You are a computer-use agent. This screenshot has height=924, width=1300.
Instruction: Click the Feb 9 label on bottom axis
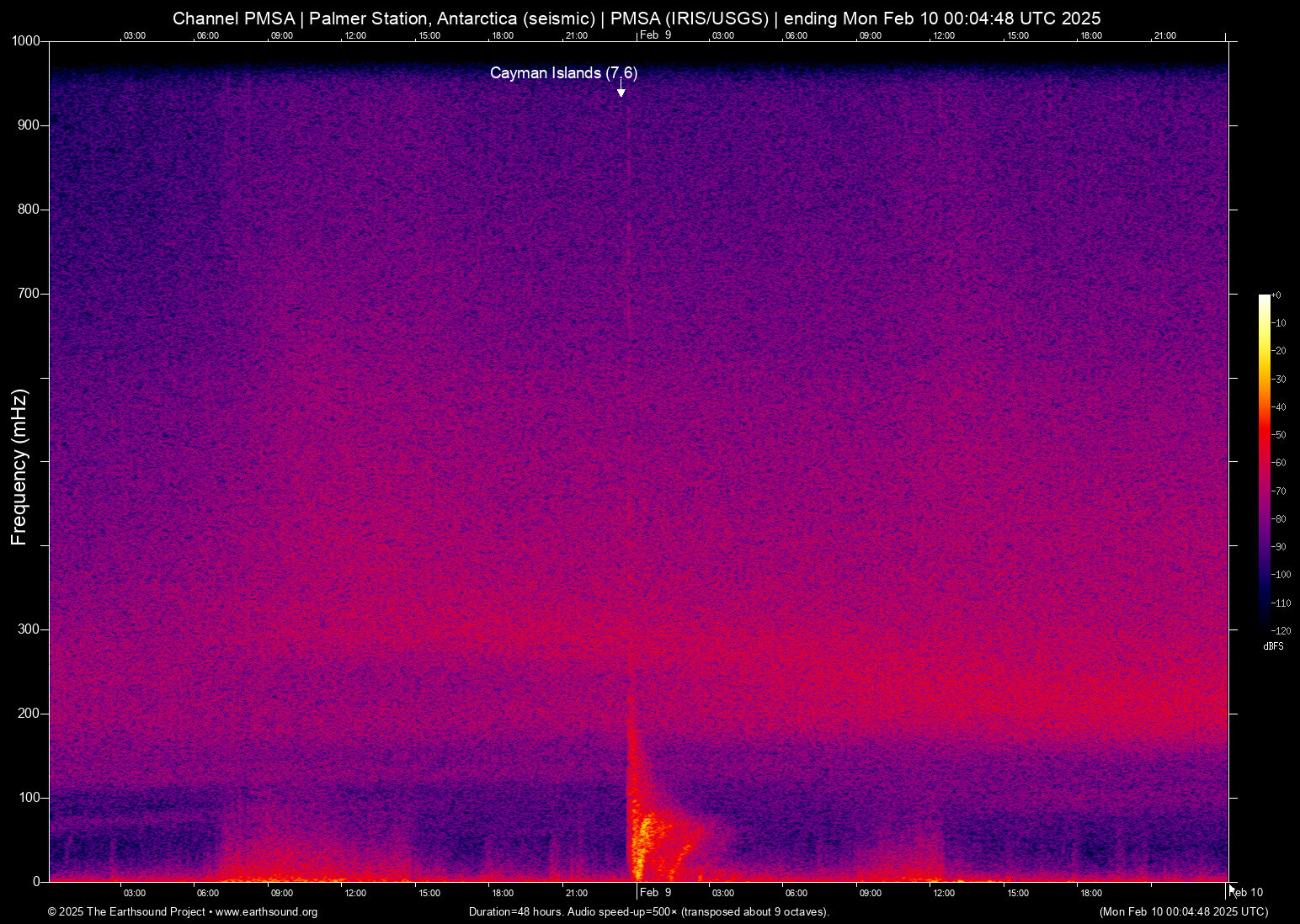[655, 892]
